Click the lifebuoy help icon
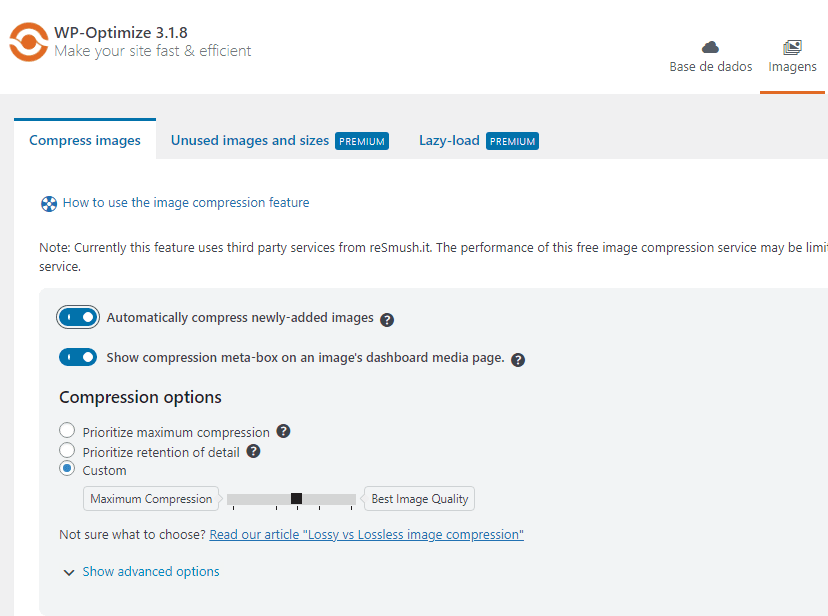This screenshot has height=616, width=828. click(x=49, y=204)
